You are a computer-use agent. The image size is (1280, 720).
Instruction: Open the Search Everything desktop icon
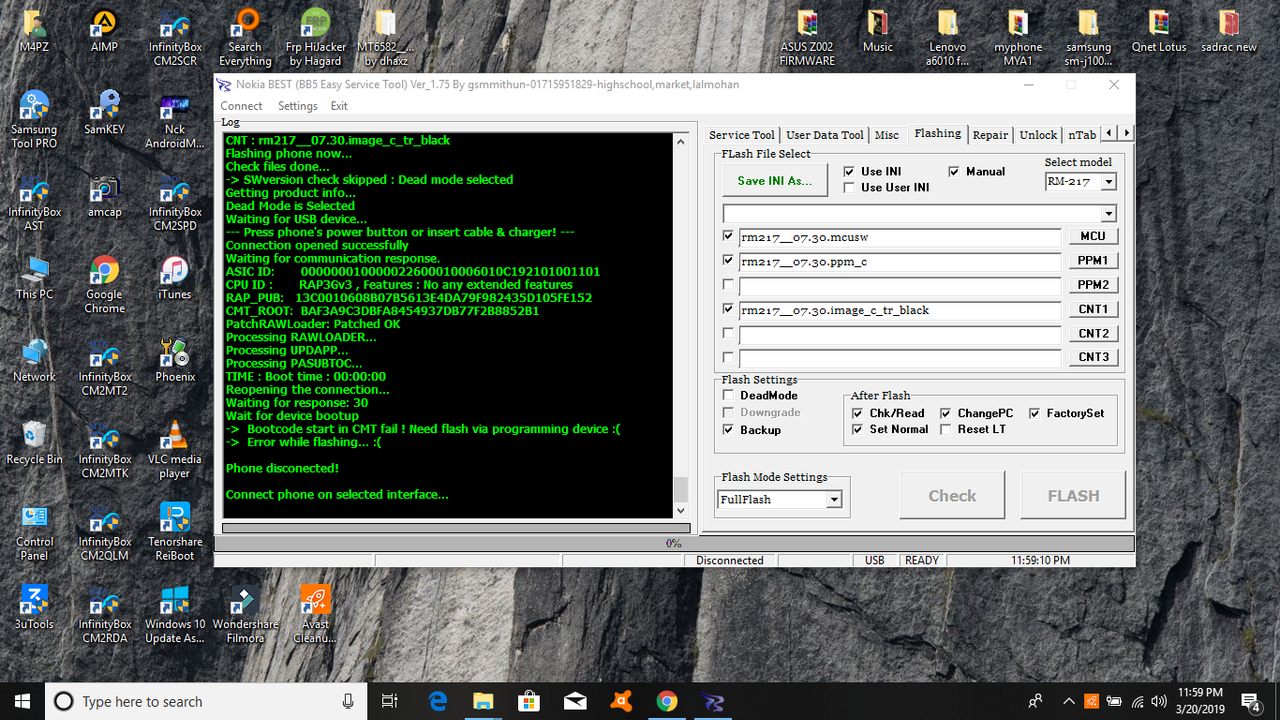click(245, 37)
